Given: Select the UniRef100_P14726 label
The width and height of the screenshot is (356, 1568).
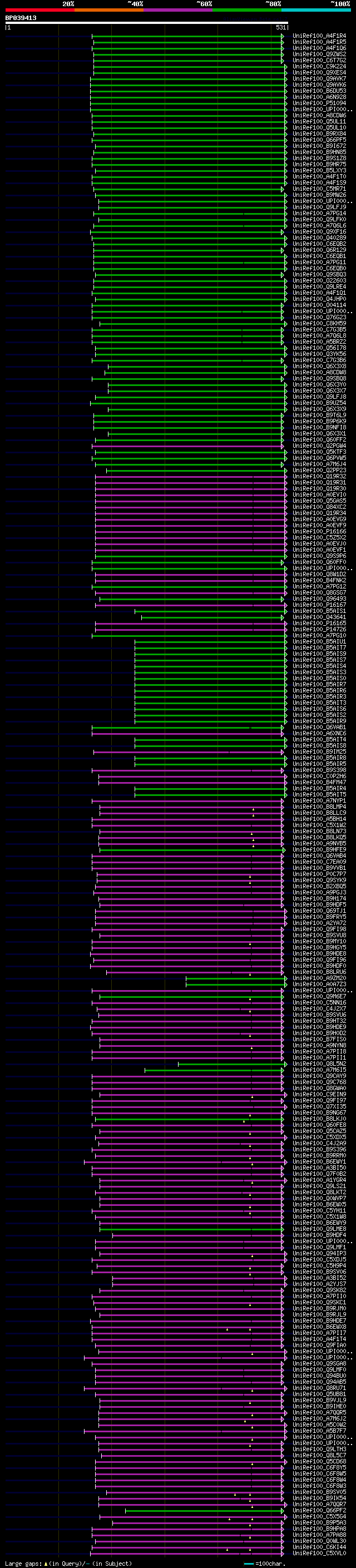Looking at the screenshot, I should click(x=319, y=630).
